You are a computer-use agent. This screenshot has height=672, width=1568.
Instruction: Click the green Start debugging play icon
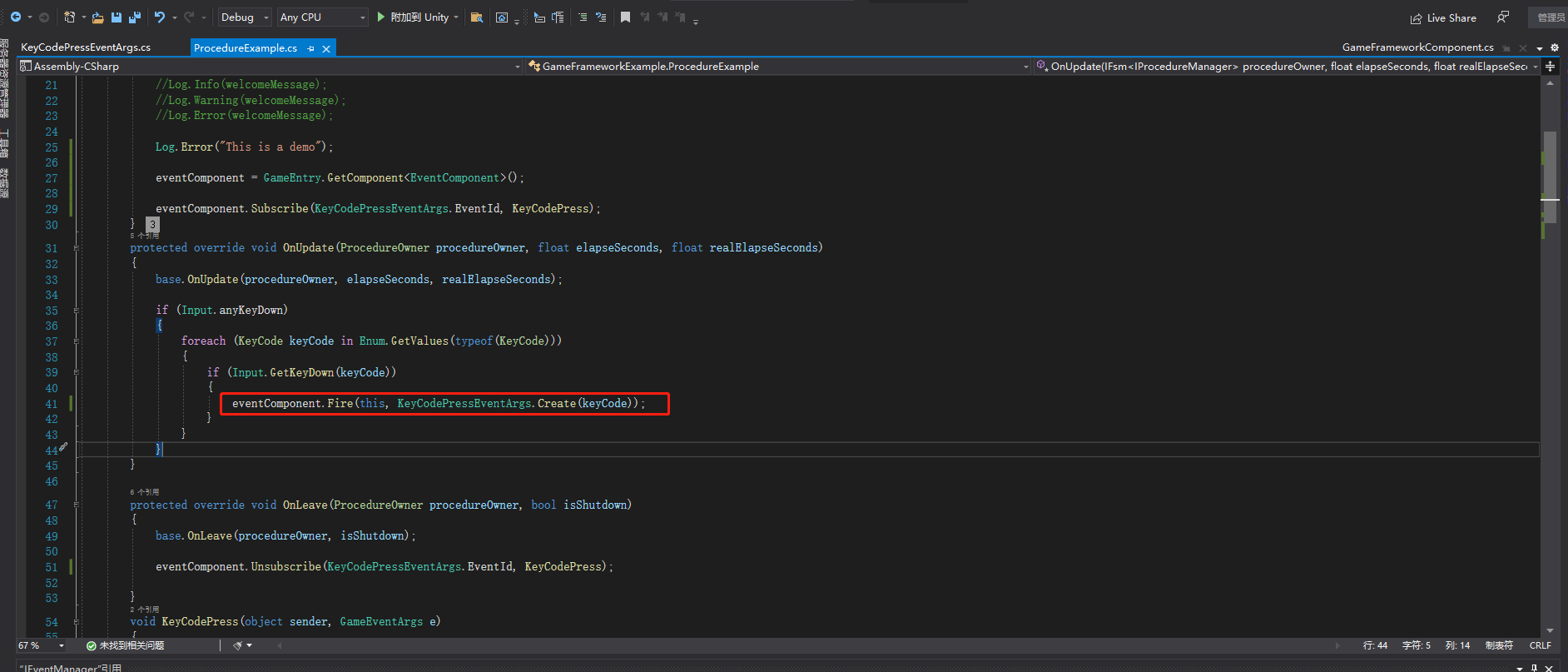point(380,17)
